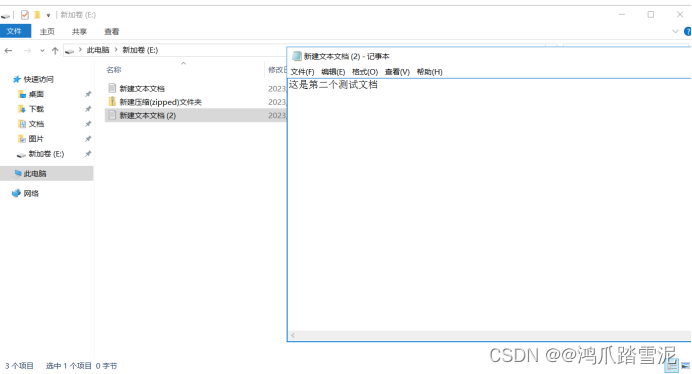This screenshot has height=374, width=692.
Task: Switch to the 主页 ribbon tab
Action: click(47, 32)
